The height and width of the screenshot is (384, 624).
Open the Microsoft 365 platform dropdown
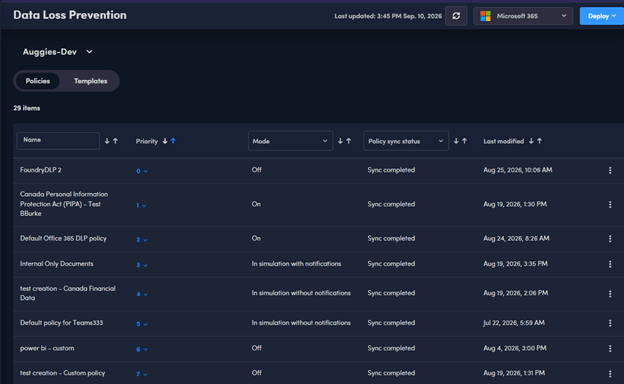[x=523, y=16]
